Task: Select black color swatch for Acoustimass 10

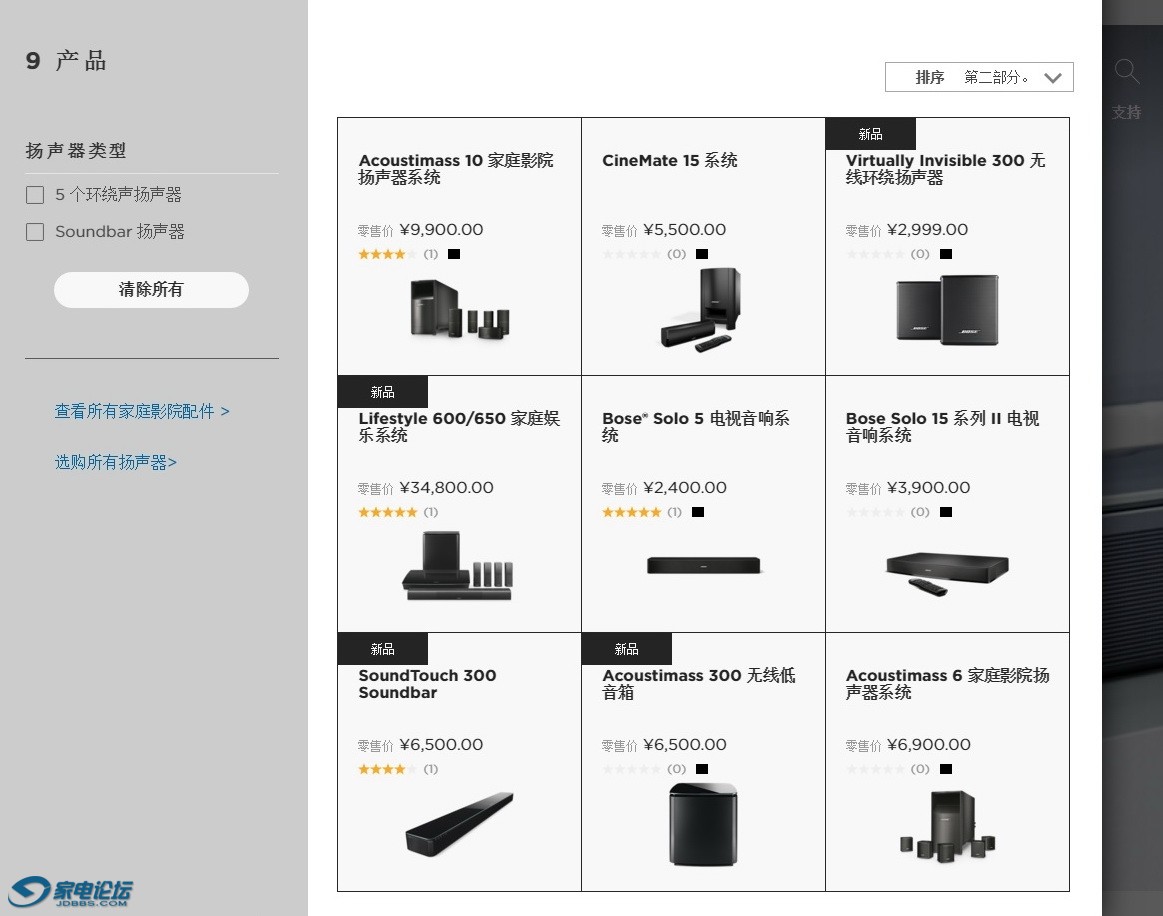Action: [454, 254]
